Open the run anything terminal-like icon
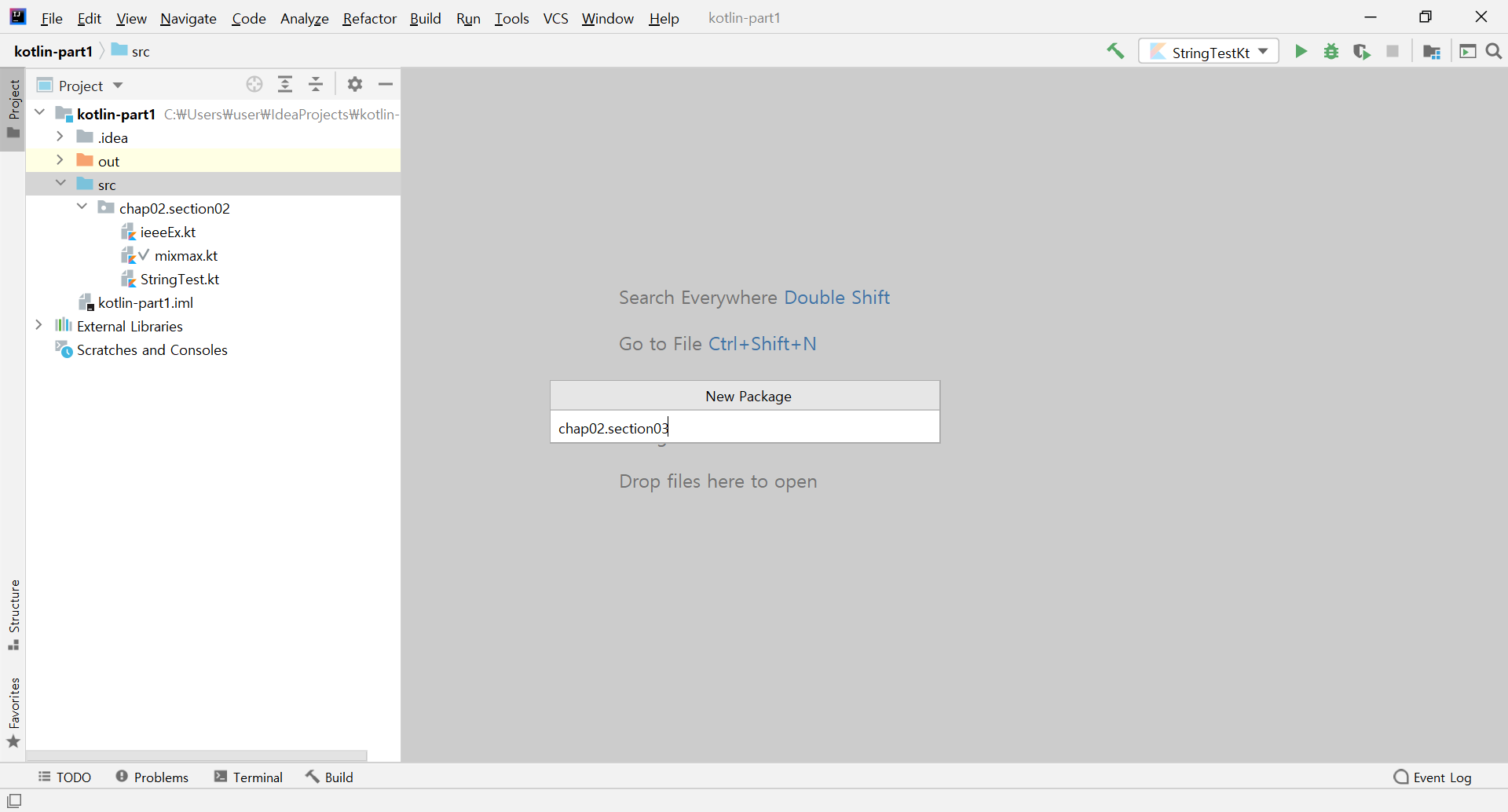Image resolution: width=1508 pixels, height=812 pixels. point(1467,52)
